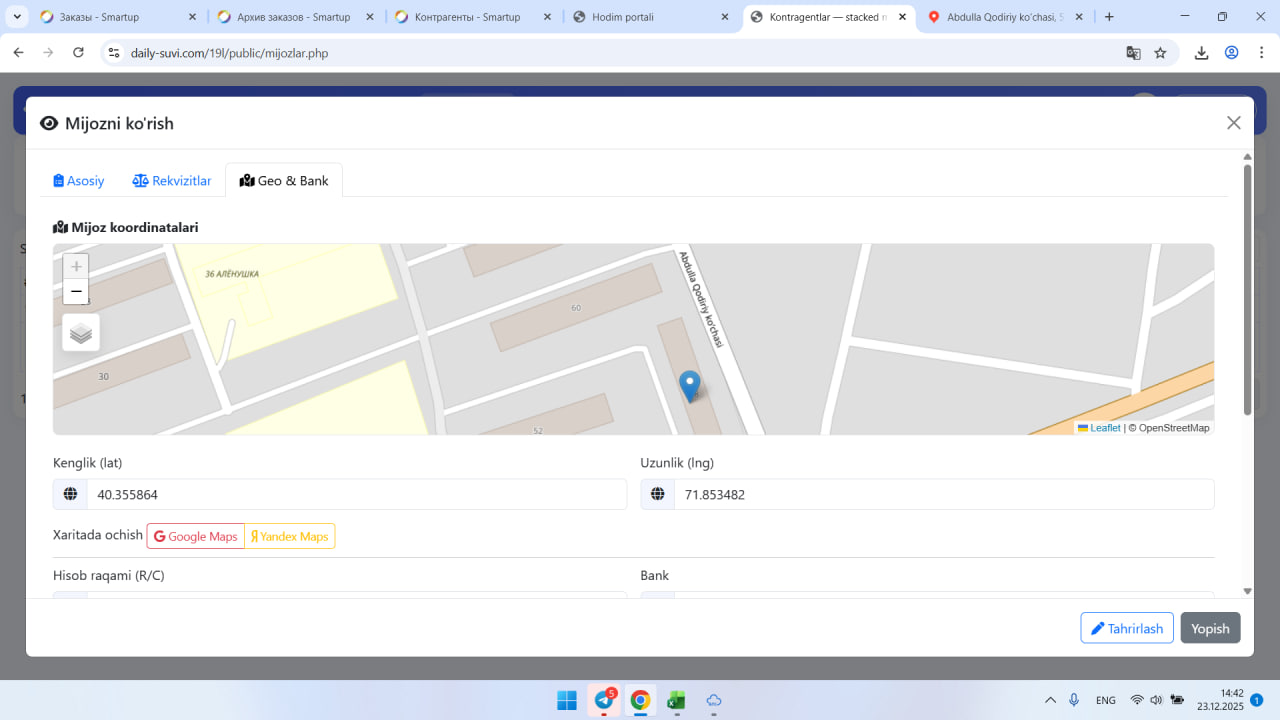This screenshot has height=720, width=1280.
Task: Zoom out on the map
Action: coord(76,292)
